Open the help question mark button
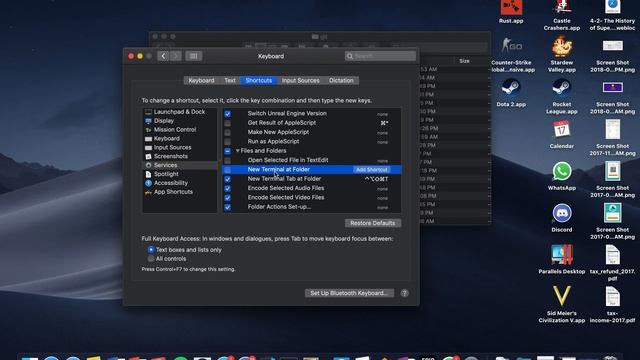This screenshot has height=360, width=640. 404,293
